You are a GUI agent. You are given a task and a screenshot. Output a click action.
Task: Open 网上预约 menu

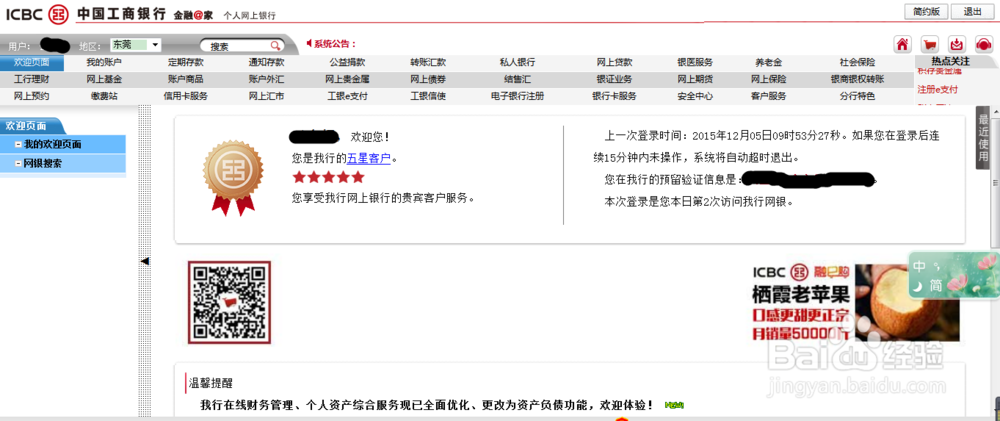point(32,96)
